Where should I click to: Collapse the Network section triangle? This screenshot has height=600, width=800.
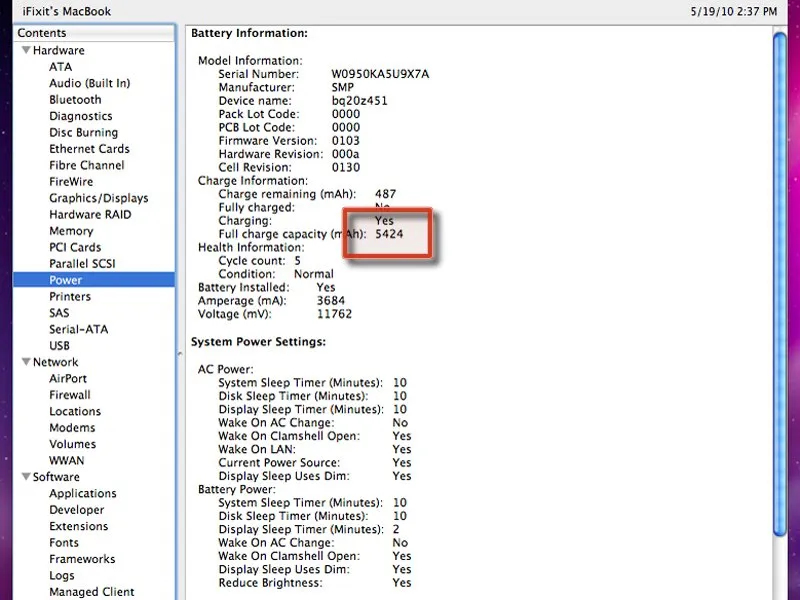[x=25, y=363]
